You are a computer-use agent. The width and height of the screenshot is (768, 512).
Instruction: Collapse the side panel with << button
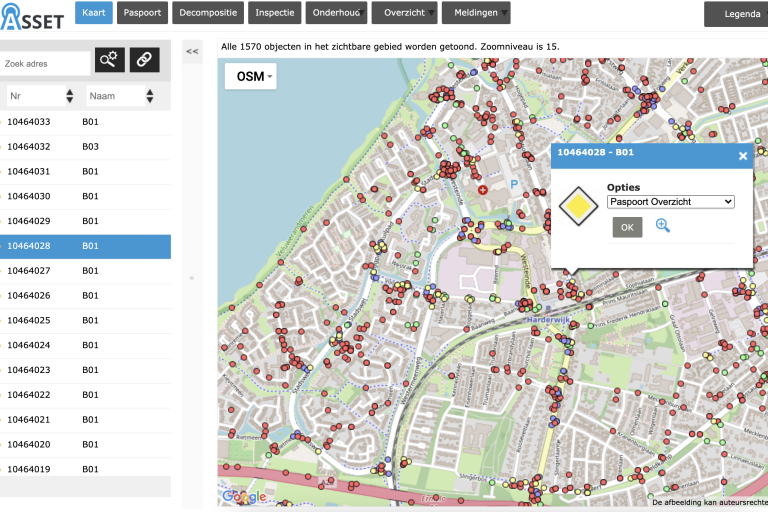[192, 51]
